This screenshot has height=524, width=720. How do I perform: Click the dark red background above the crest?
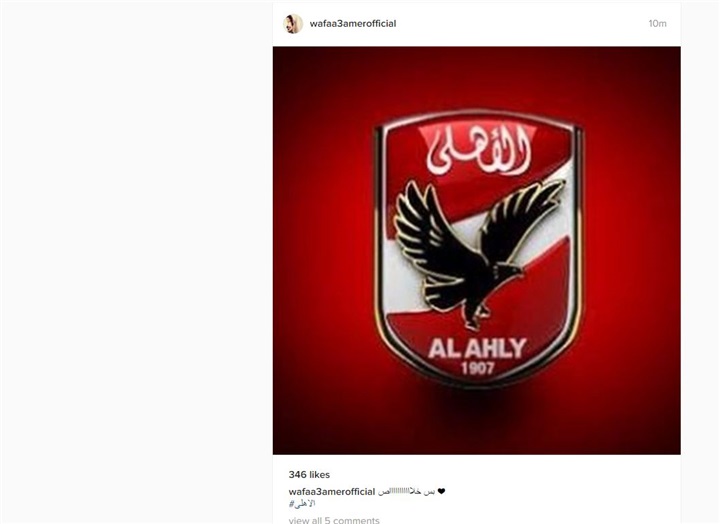(x=477, y=76)
